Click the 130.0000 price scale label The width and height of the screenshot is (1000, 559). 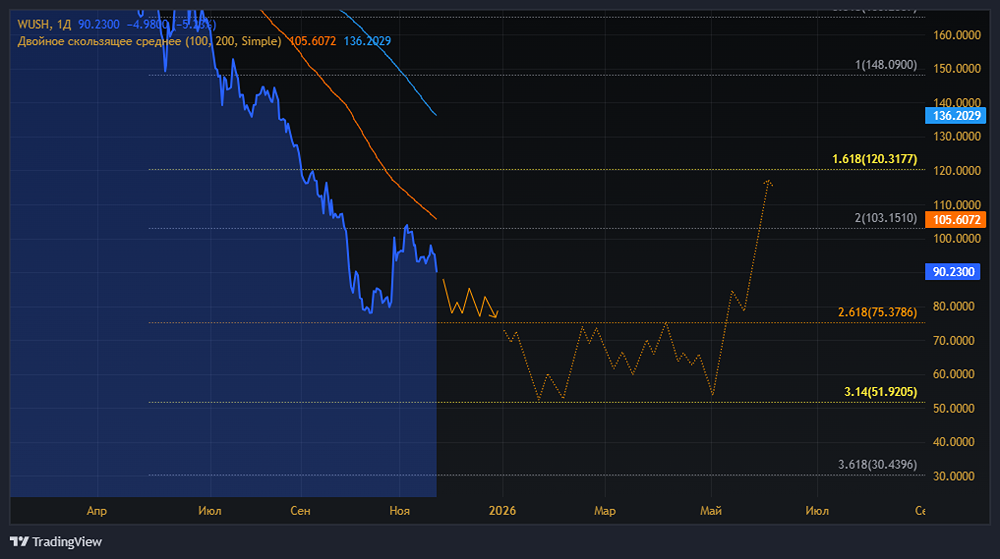pos(957,136)
